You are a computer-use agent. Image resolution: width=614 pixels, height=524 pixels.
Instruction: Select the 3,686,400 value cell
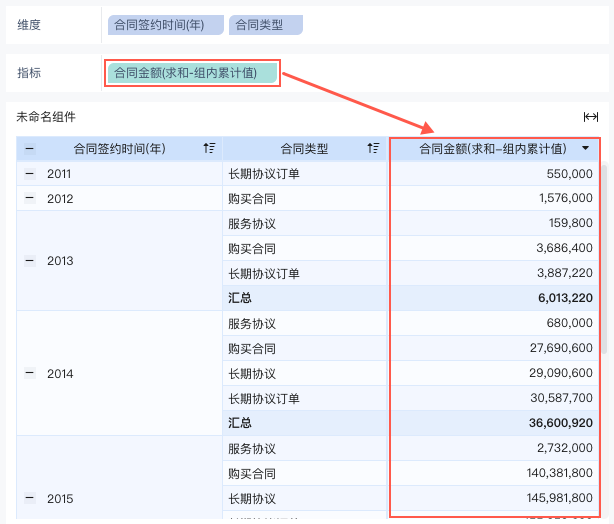(x=495, y=248)
